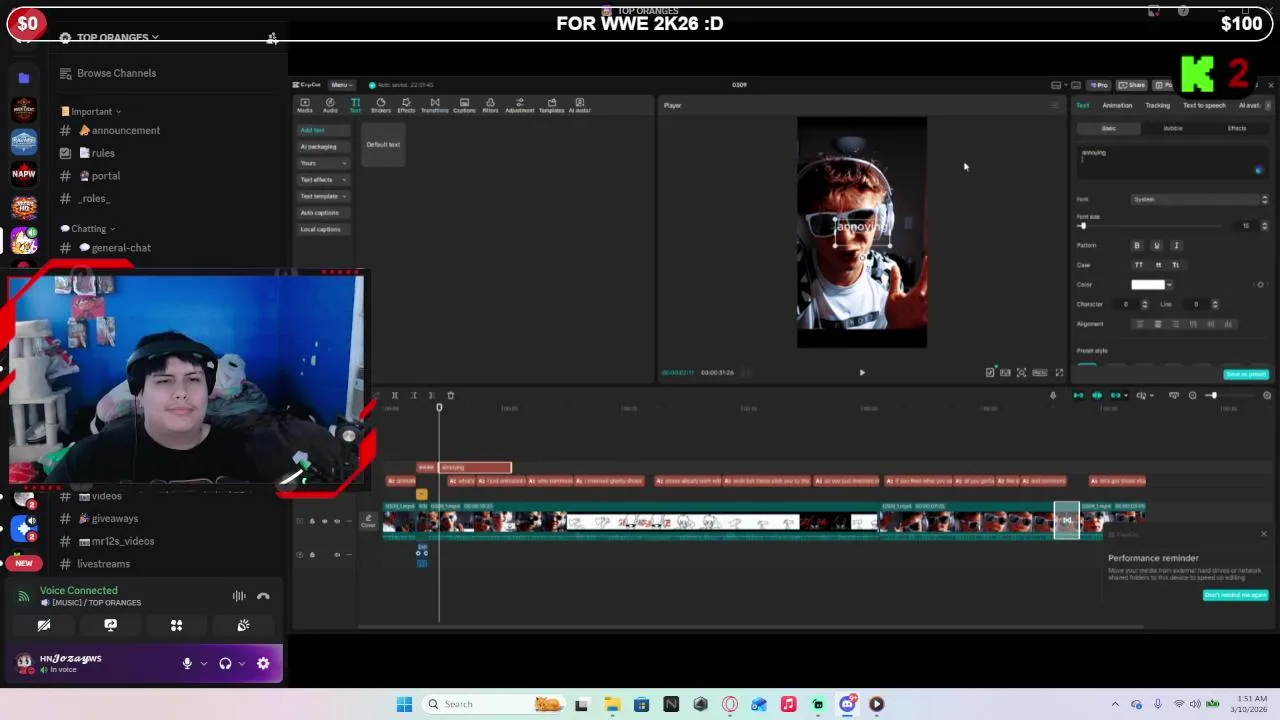
Task: Switch to the Bubble sub-tab
Action: [x=1173, y=128]
